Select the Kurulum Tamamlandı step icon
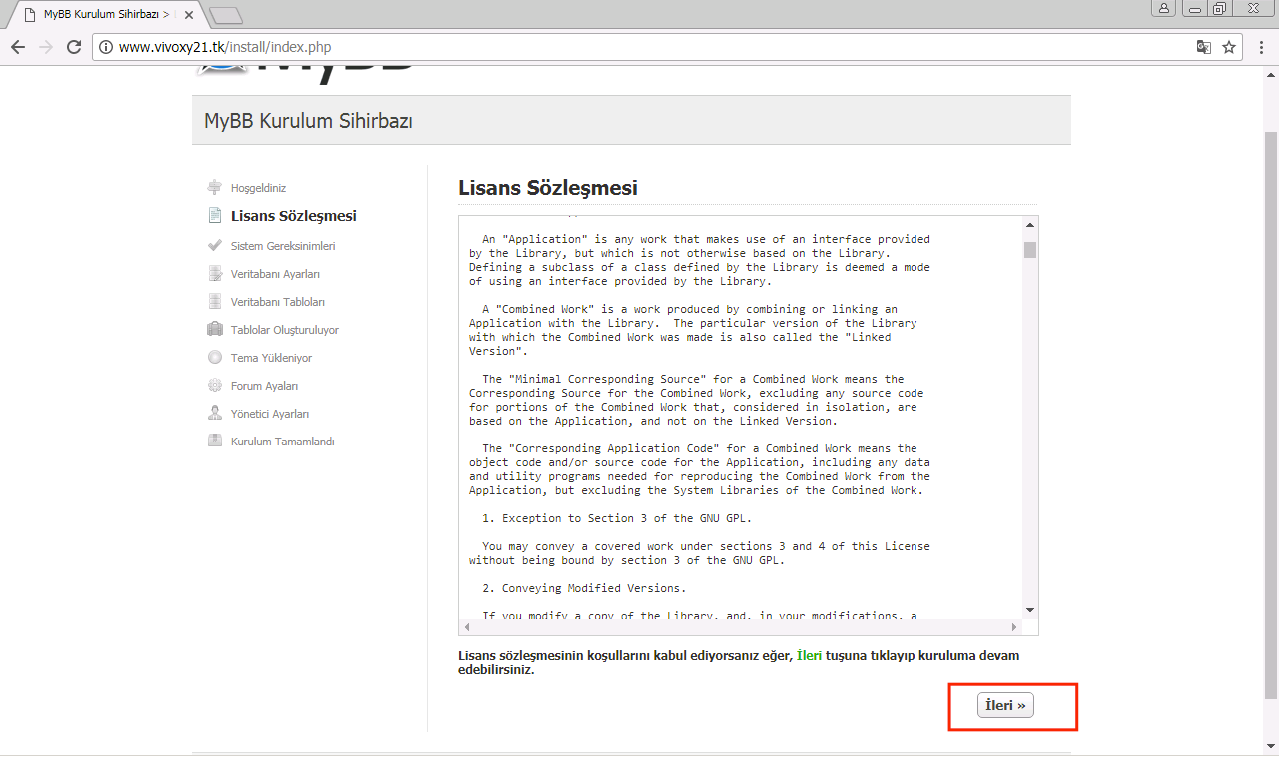 tap(214, 441)
